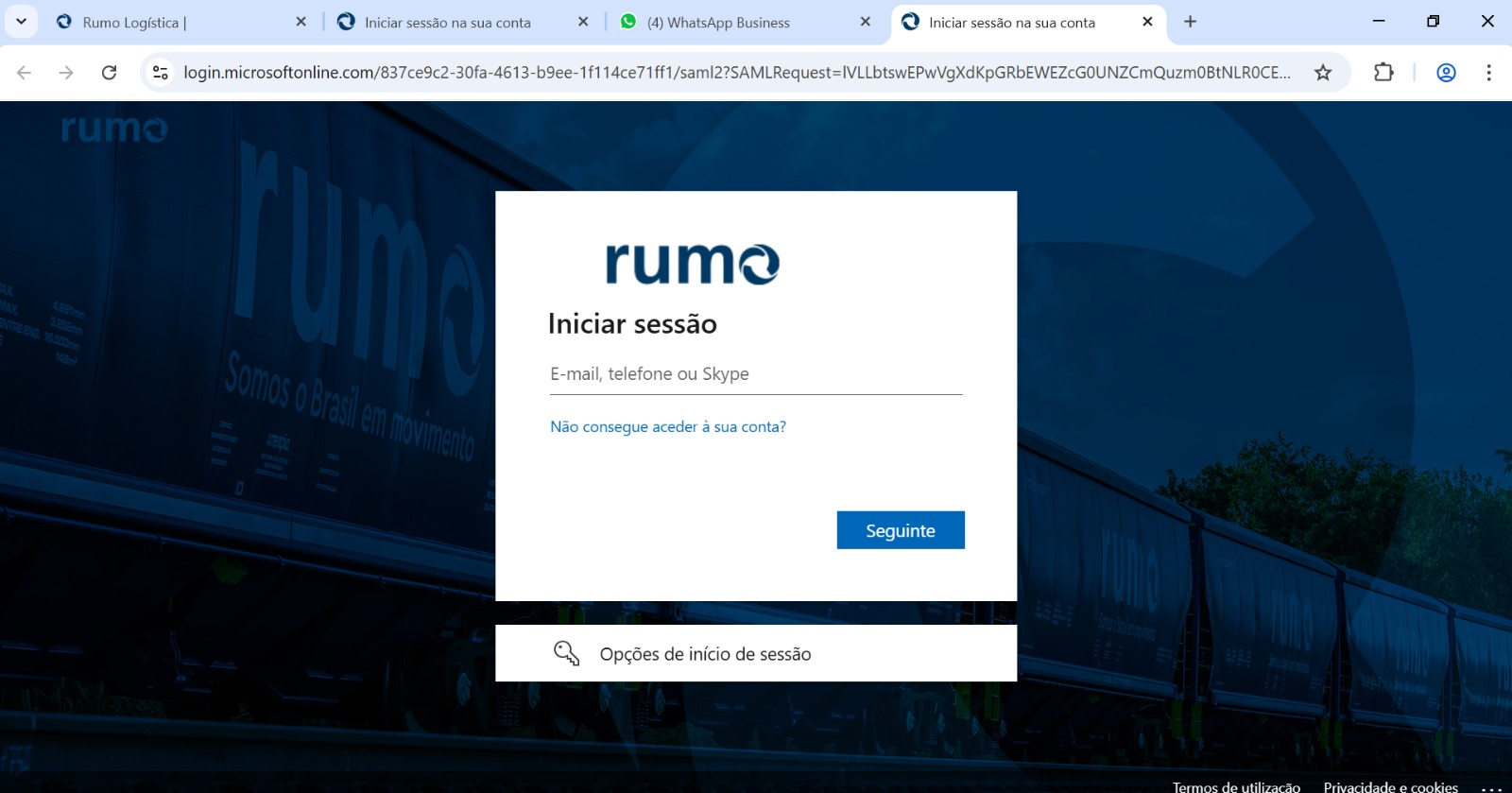
Task: Open Não consegue aceder à sua conta link
Action: 668,427
